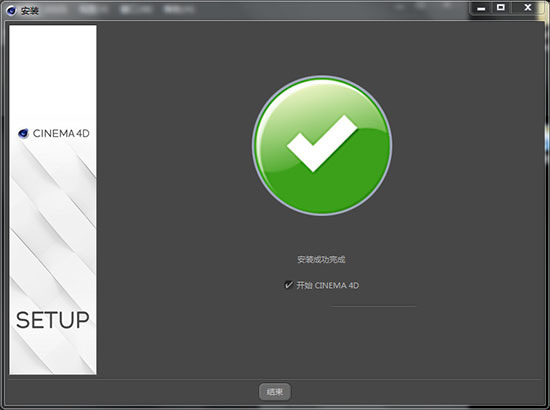The width and height of the screenshot is (550, 410).
Task: Click the Cinema 4D logo in the sidebar
Action: 23,133
